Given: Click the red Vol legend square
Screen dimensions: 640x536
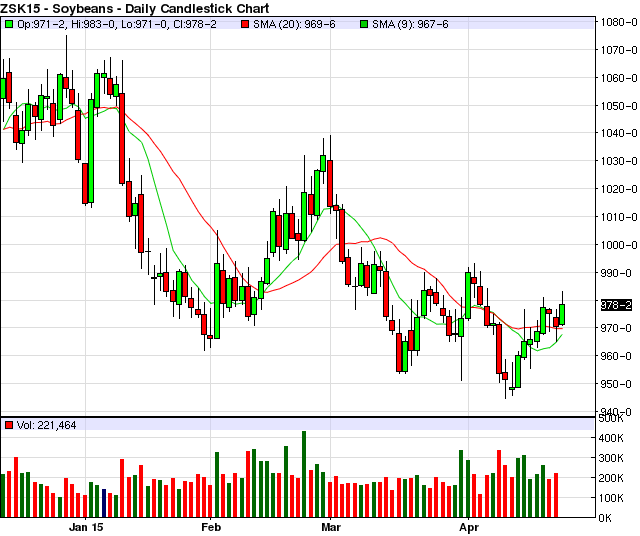Looking at the screenshot, I should pos(9,425).
